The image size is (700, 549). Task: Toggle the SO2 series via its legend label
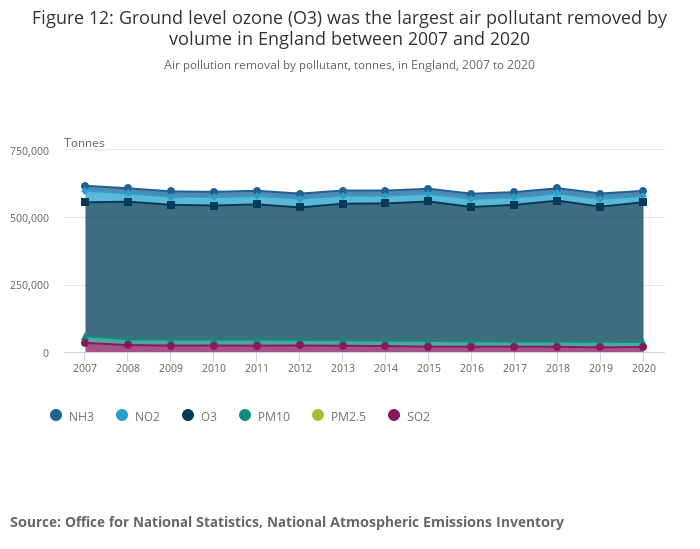tap(418, 417)
